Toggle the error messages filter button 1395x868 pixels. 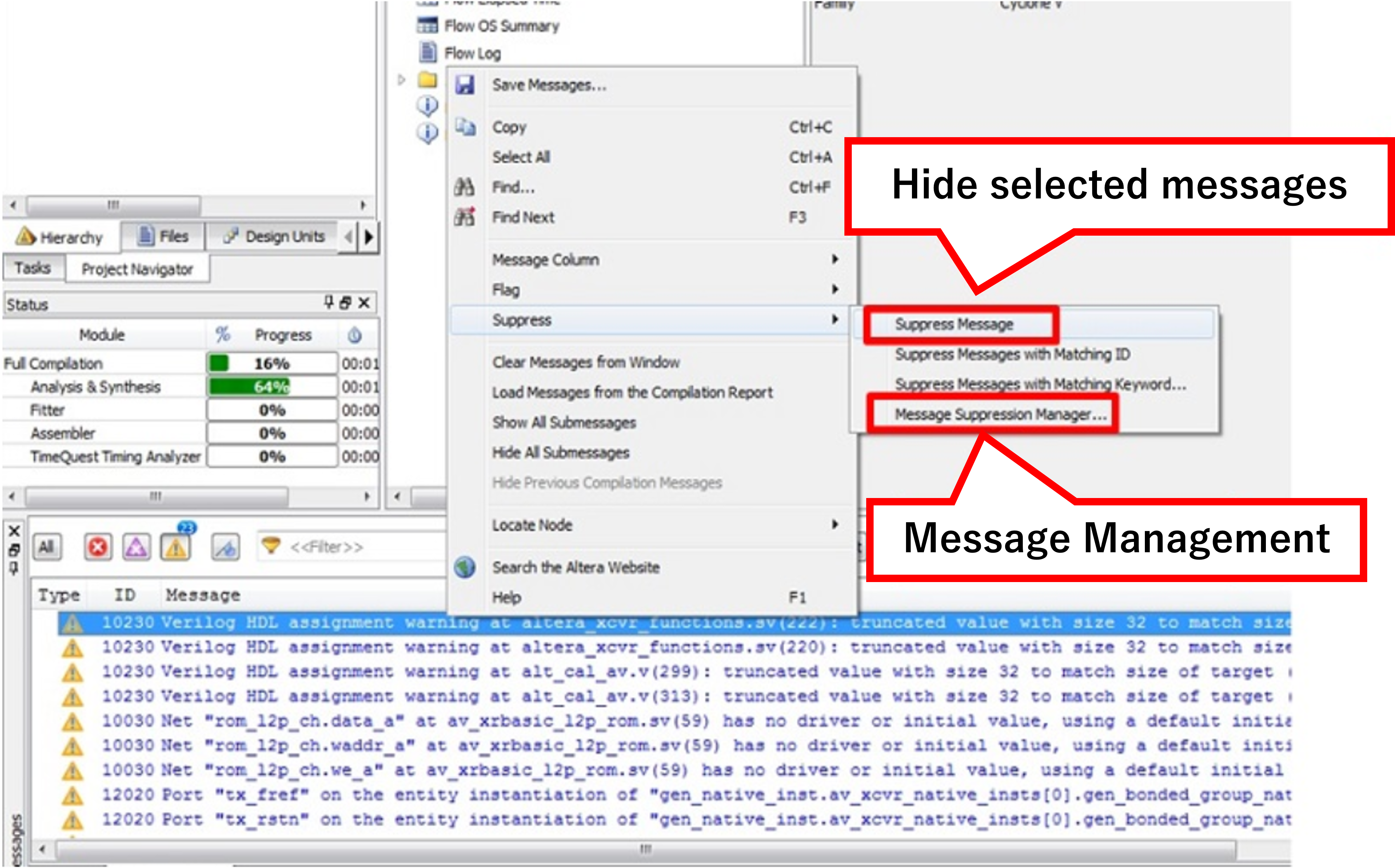pyautogui.click(x=98, y=547)
